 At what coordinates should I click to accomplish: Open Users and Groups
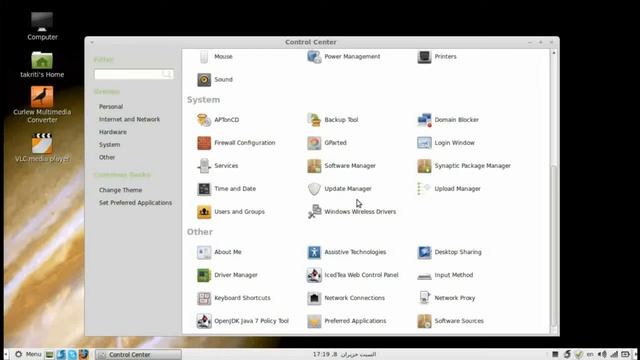click(231, 212)
